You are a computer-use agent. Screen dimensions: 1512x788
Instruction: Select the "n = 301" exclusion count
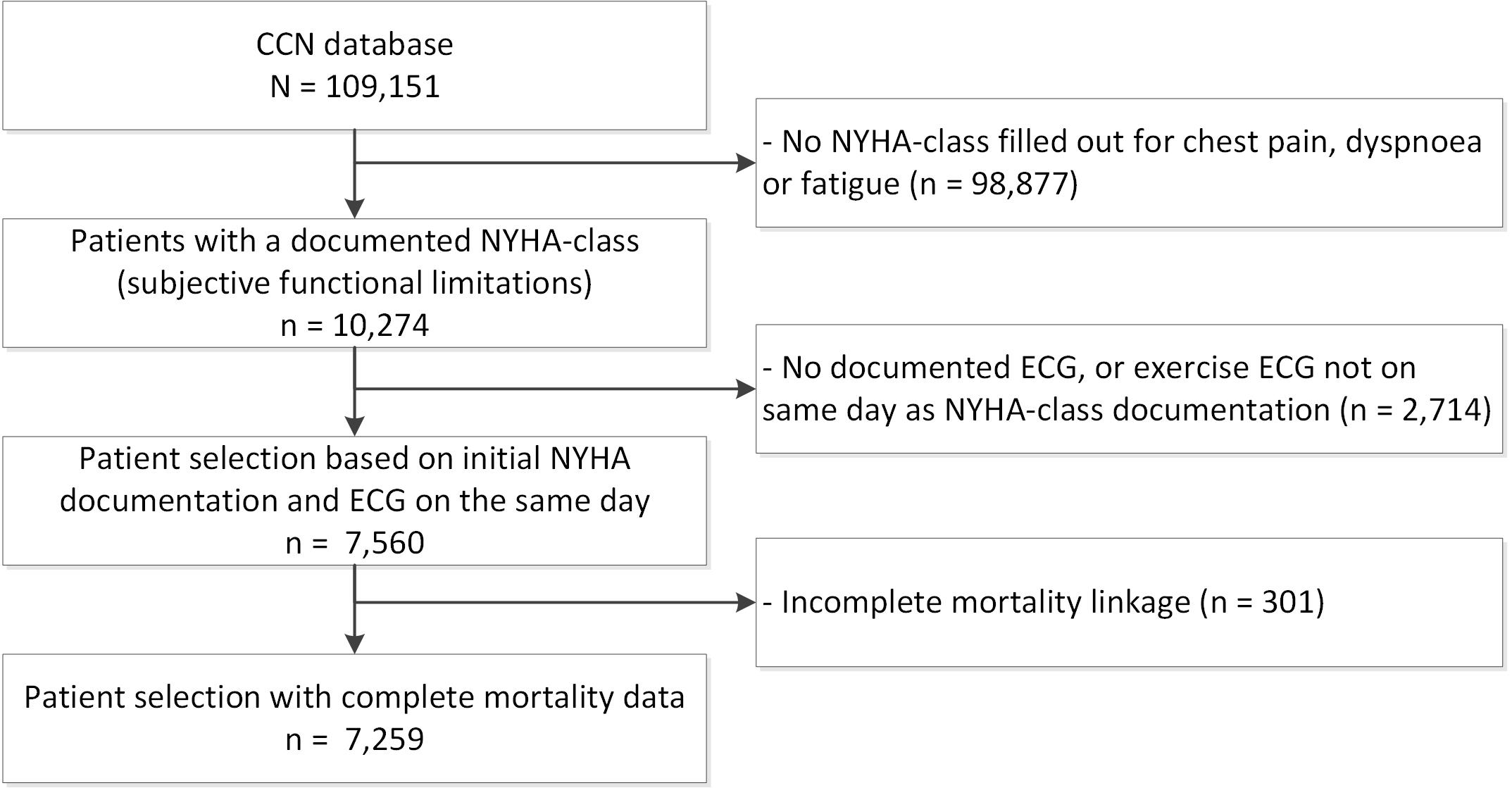pos(1263,602)
